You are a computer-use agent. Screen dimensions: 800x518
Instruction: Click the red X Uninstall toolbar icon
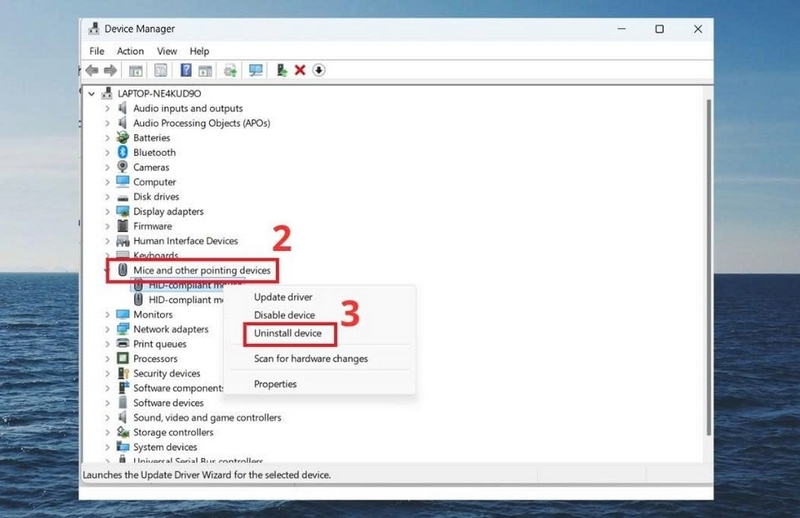coord(300,70)
